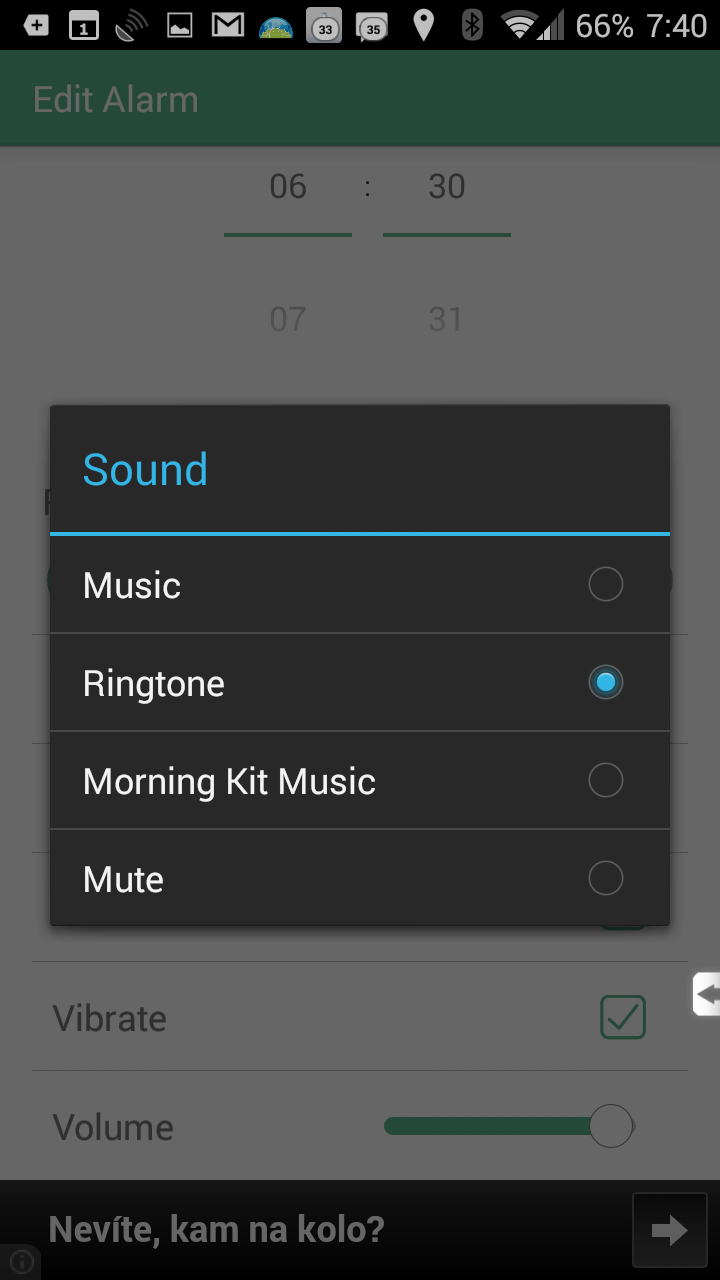Tap the location pin status icon
Screen dimensions: 720x1280
423,25
